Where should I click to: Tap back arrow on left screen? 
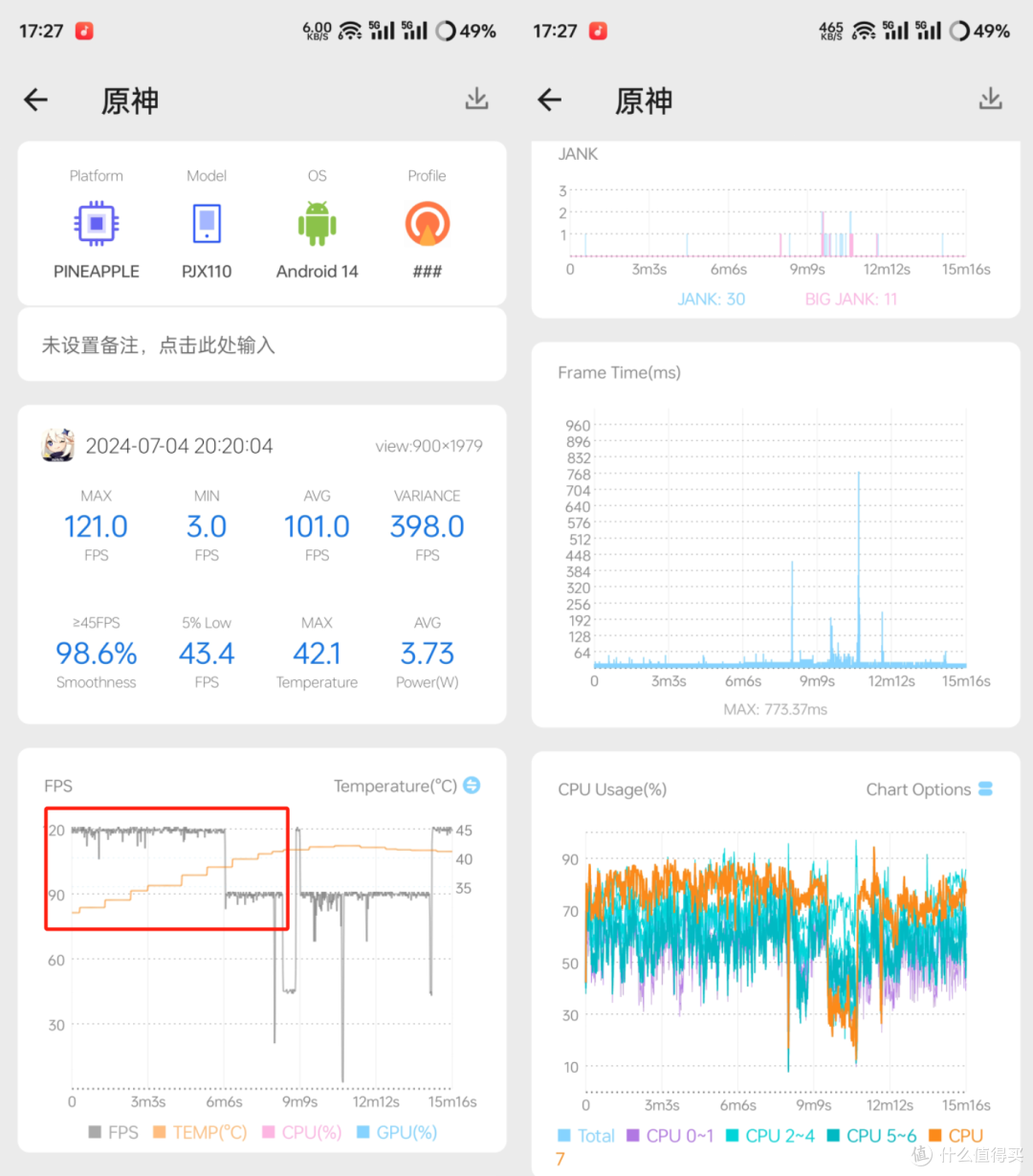[x=35, y=100]
